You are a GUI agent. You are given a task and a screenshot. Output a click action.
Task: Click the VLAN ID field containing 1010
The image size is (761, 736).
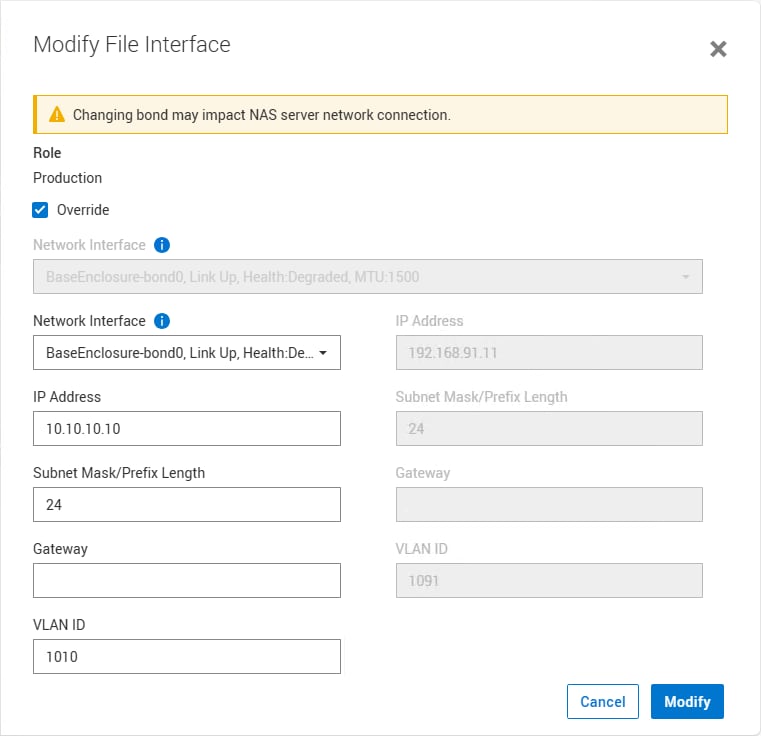point(186,656)
